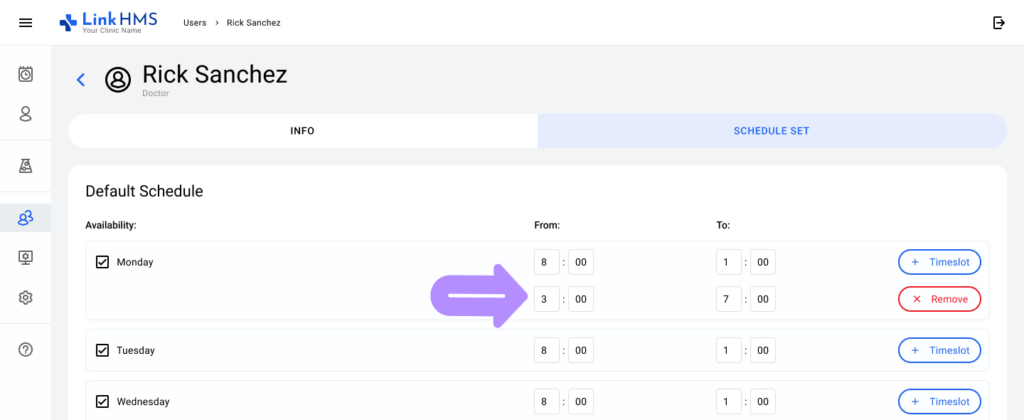Open the help question mark icon
Image resolution: width=1024 pixels, height=420 pixels.
[x=25, y=349]
